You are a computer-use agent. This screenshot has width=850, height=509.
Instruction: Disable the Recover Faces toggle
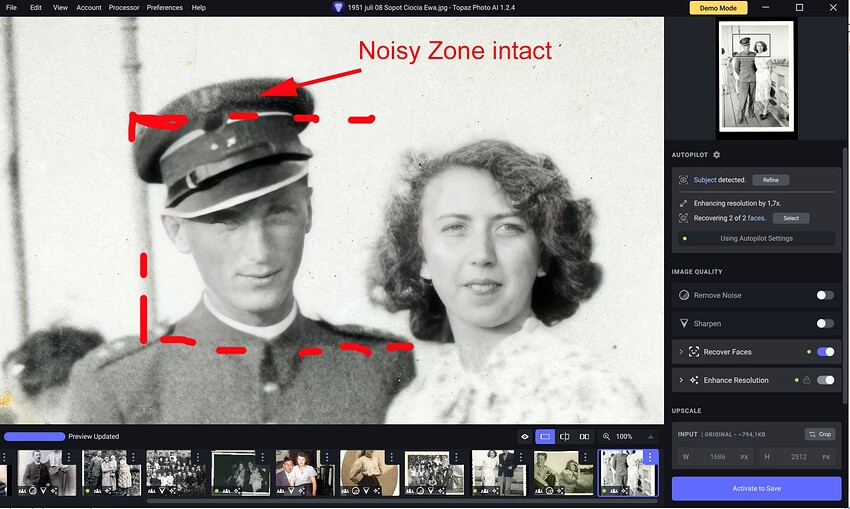(825, 352)
